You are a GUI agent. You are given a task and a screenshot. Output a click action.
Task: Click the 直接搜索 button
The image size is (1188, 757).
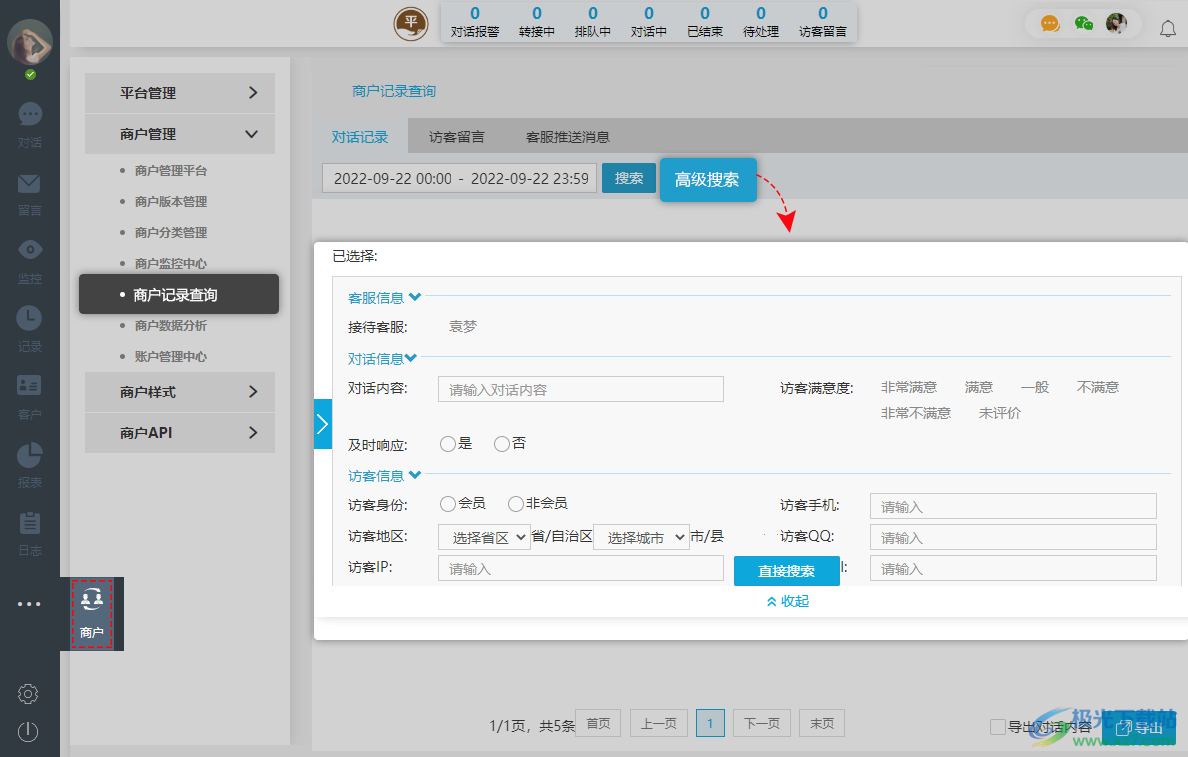click(x=786, y=571)
